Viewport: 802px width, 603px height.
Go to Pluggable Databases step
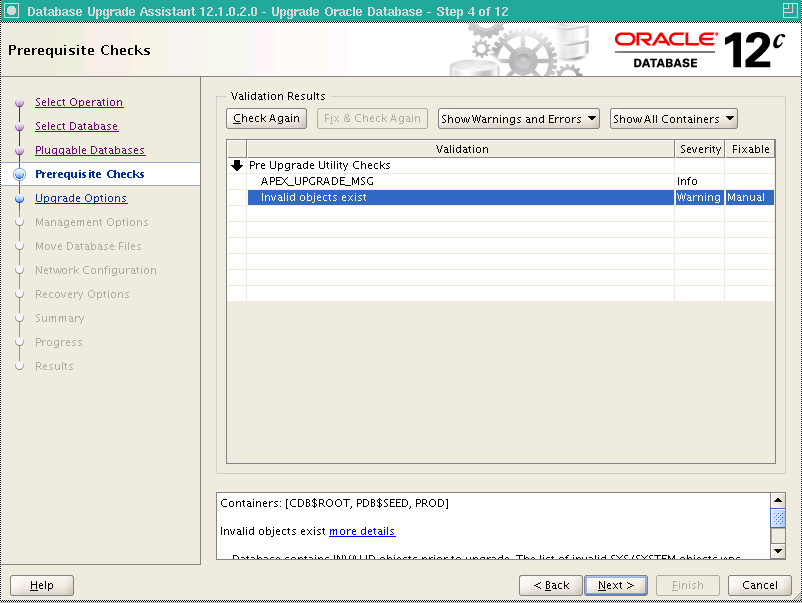click(90, 150)
